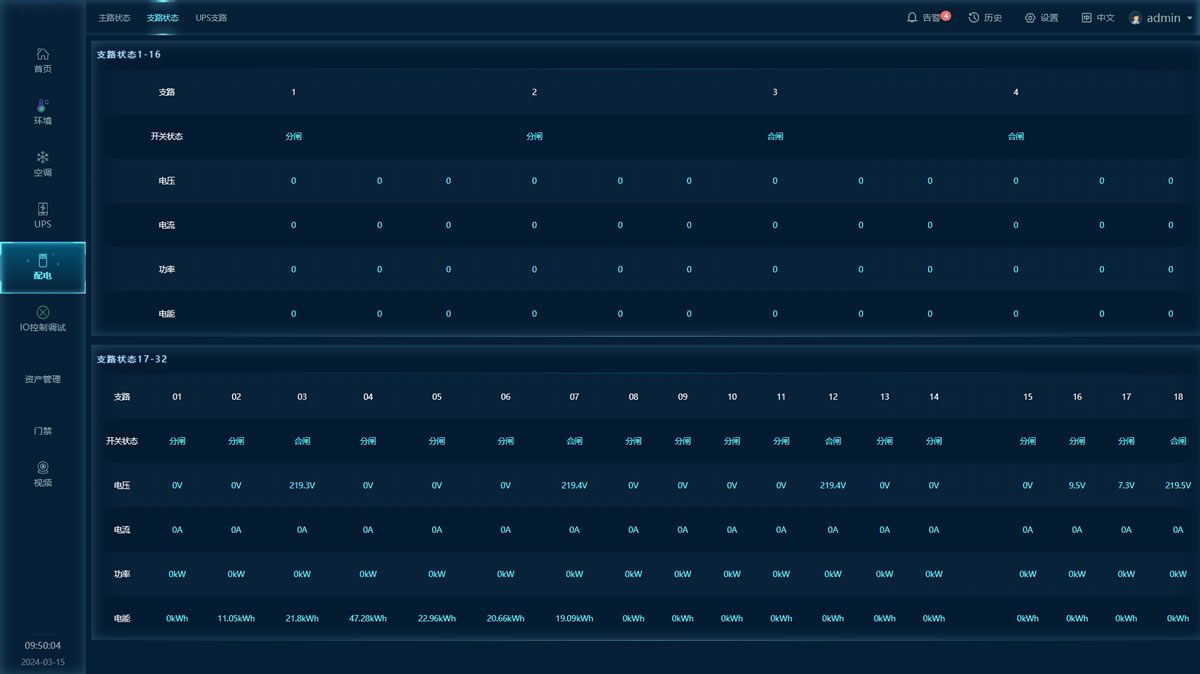Open the IO控制调试 icon in sidebar
Viewport: 1200px width, 674px height.
42,313
